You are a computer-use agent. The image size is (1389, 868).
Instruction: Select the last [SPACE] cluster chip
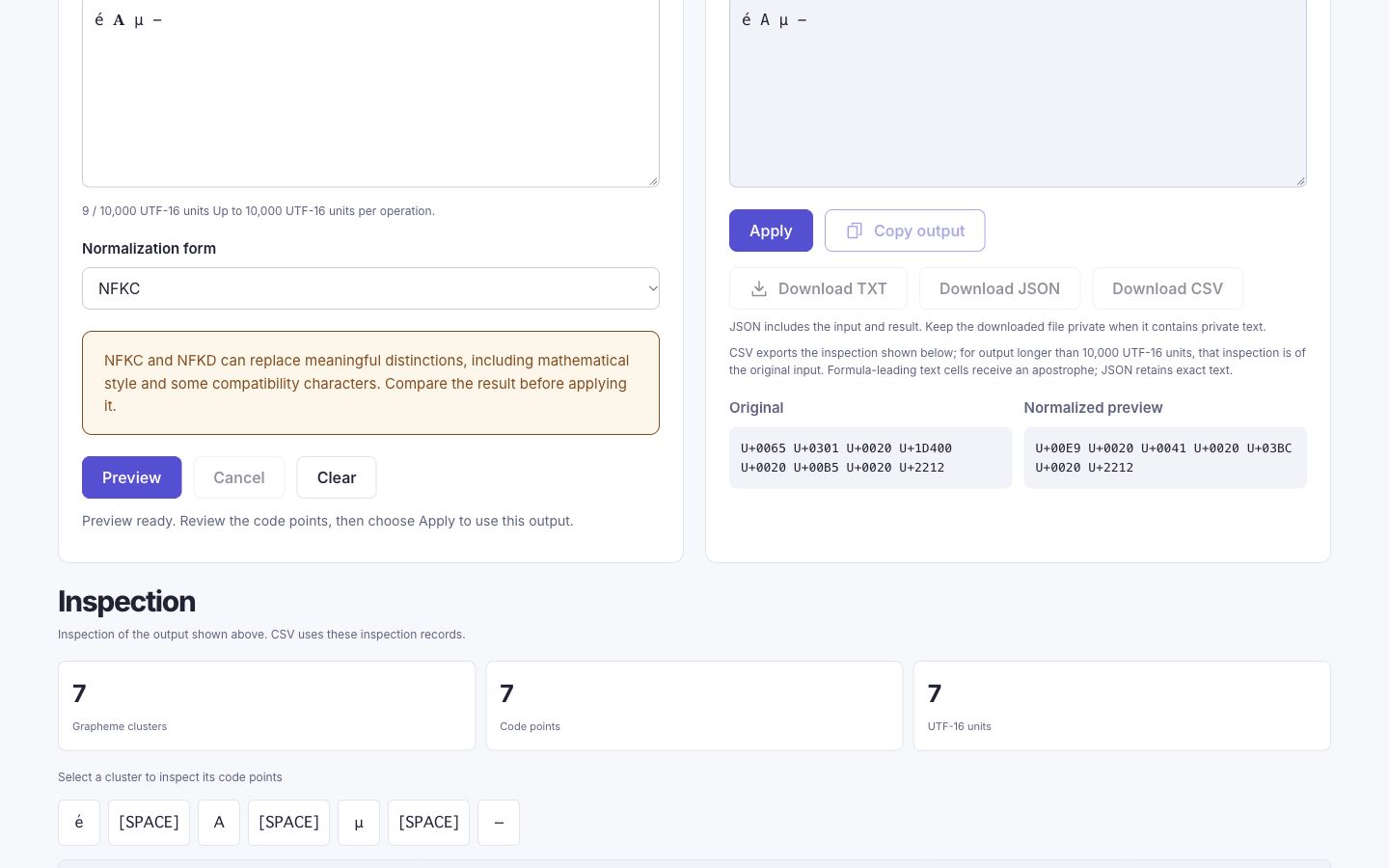[x=428, y=823]
